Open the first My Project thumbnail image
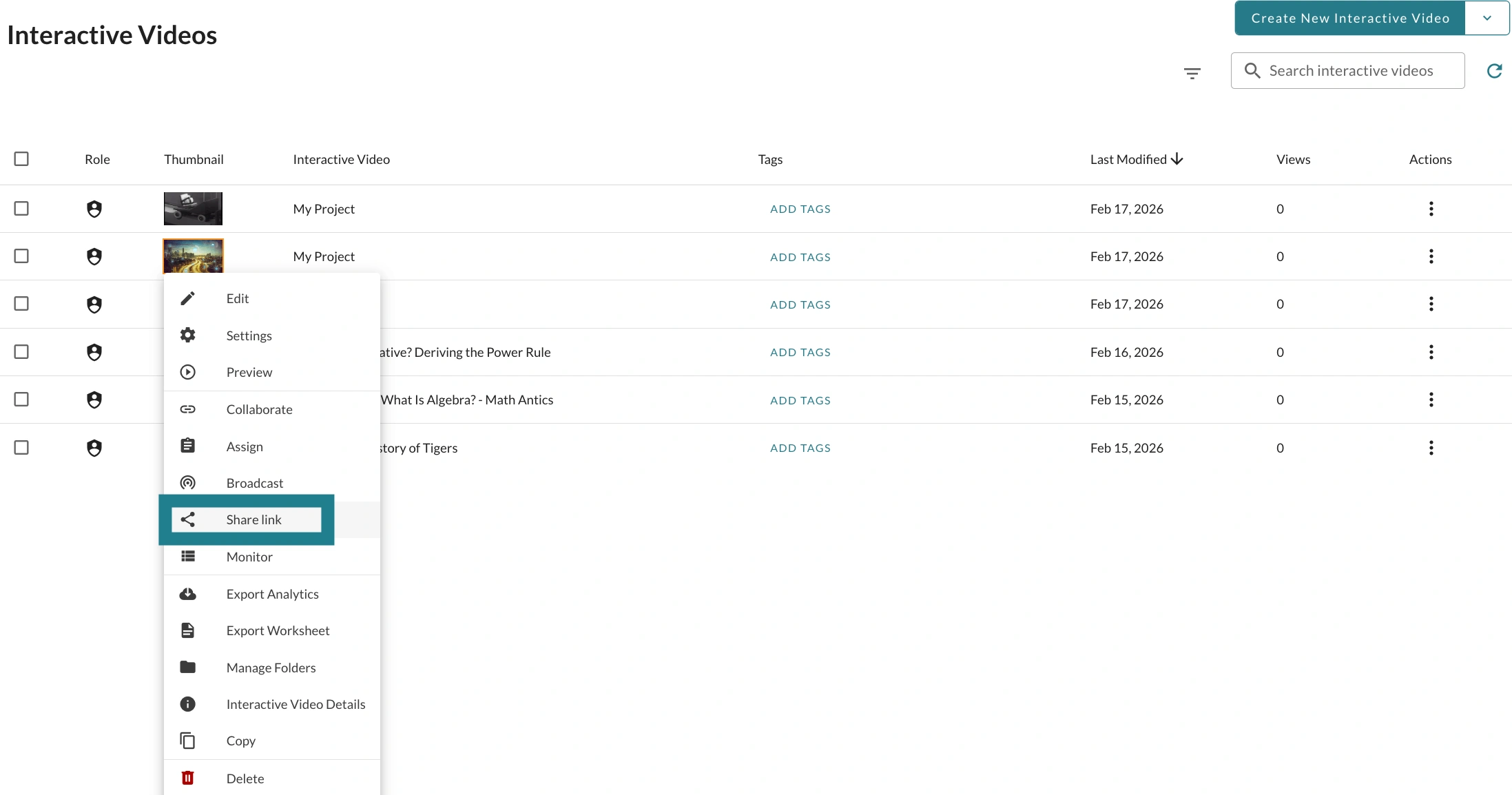 click(193, 209)
